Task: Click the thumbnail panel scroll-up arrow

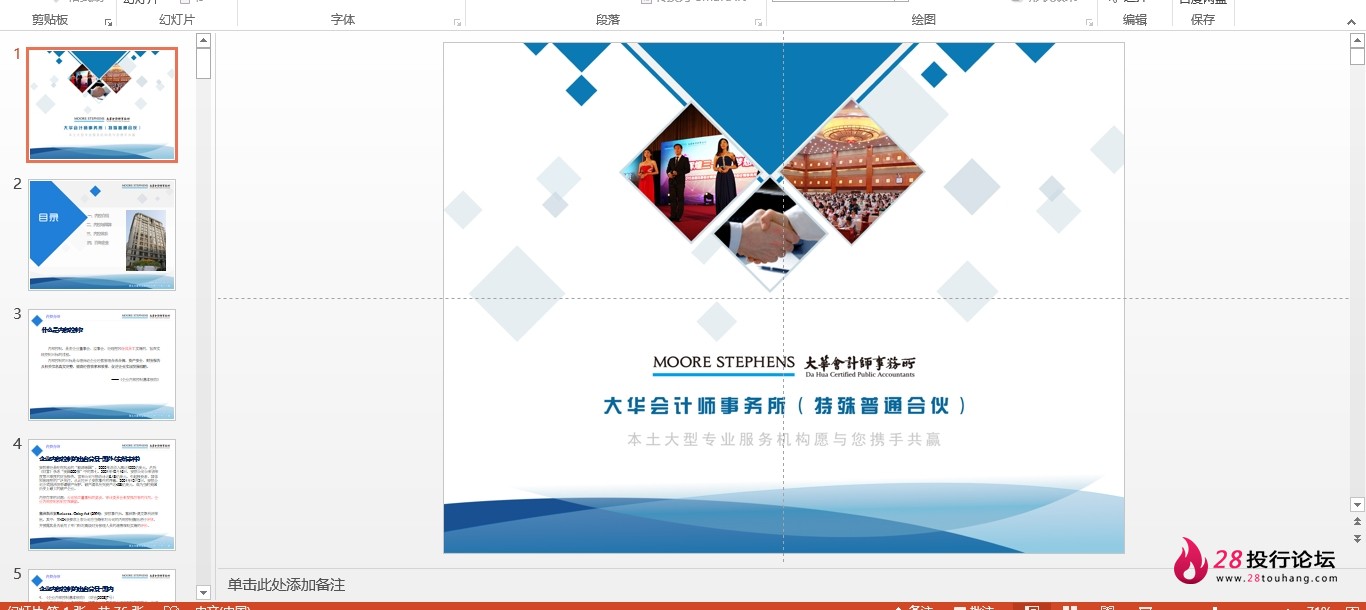Action: click(204, 40)
